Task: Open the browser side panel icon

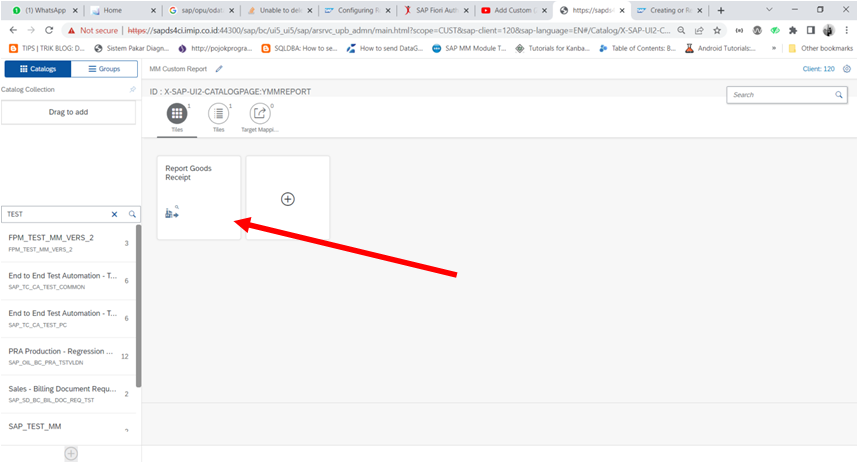Action: [x=811, y=31]
